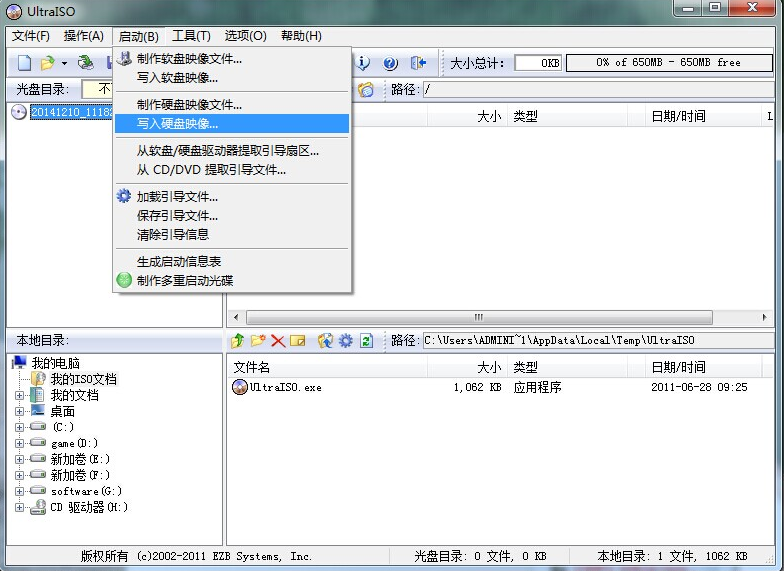
Task: Expand the 新加卷(E:) drive node
Action: [x=20, y=460]
